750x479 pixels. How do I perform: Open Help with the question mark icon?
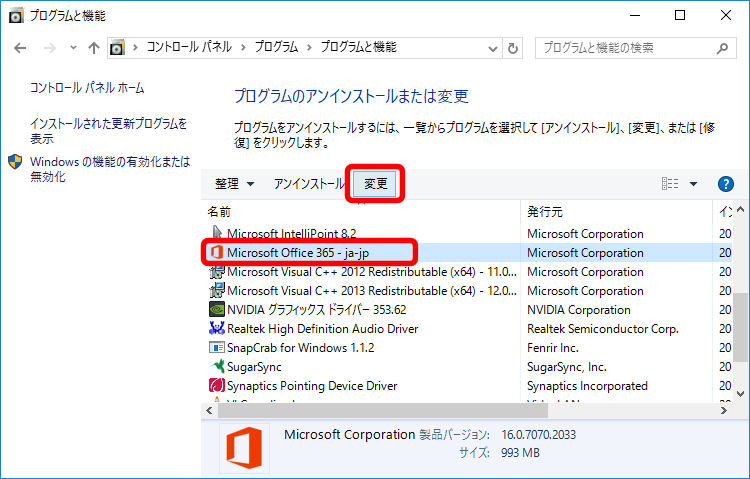[x=726, y=184]
